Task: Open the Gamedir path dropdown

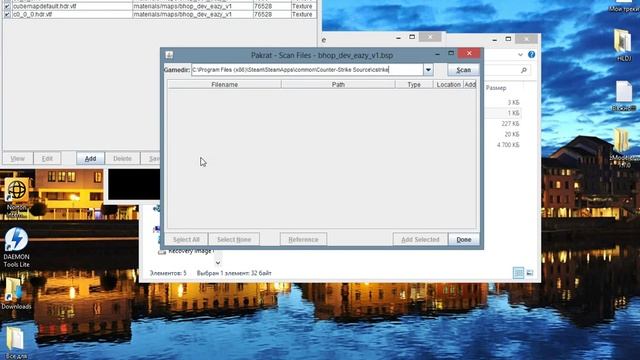Action: 428,70
